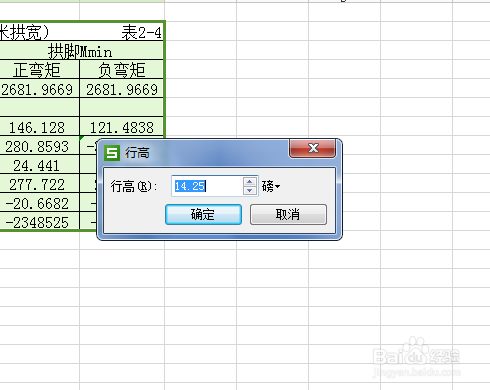Select cell with value 277.722
This screenshot has height=390, width=490.
click(39, 184)
